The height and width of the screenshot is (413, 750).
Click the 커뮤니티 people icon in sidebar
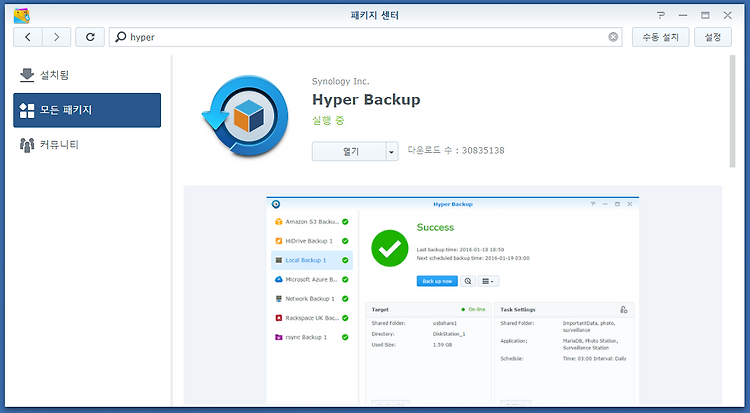point(27,145)
